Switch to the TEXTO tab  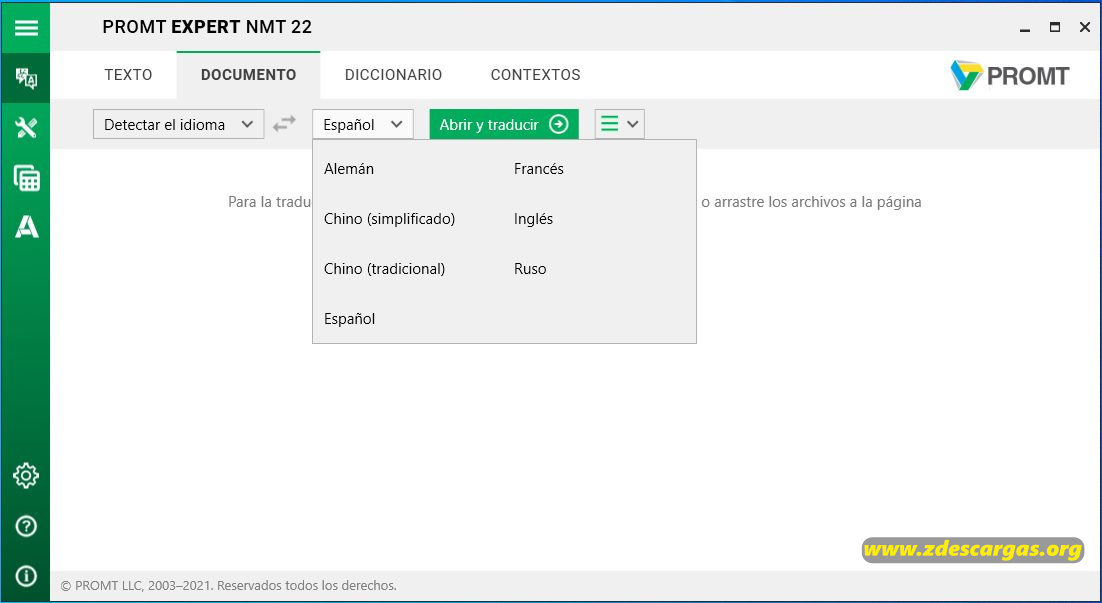click(128, 74)
